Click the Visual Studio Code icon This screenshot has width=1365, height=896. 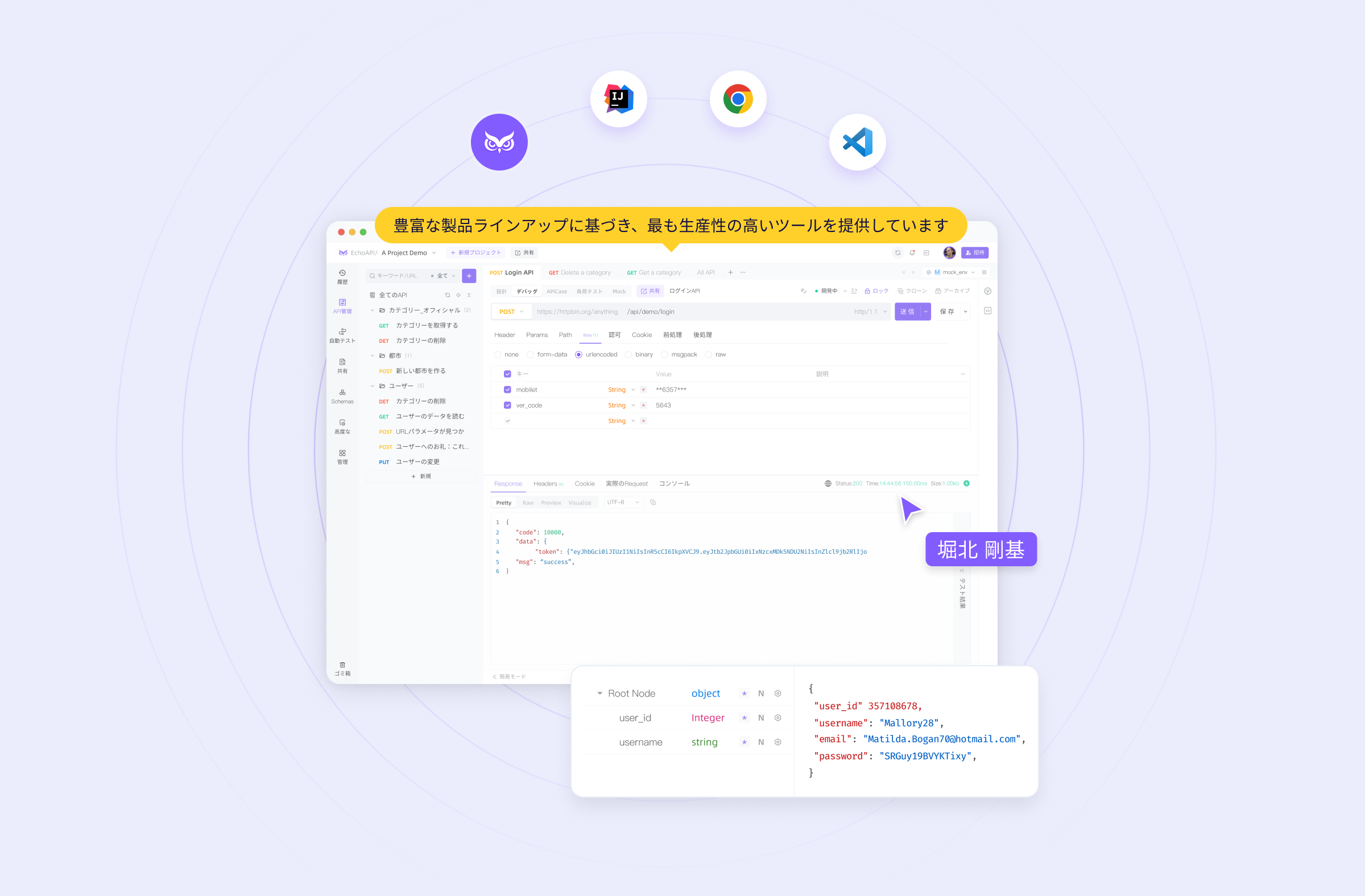857,139
